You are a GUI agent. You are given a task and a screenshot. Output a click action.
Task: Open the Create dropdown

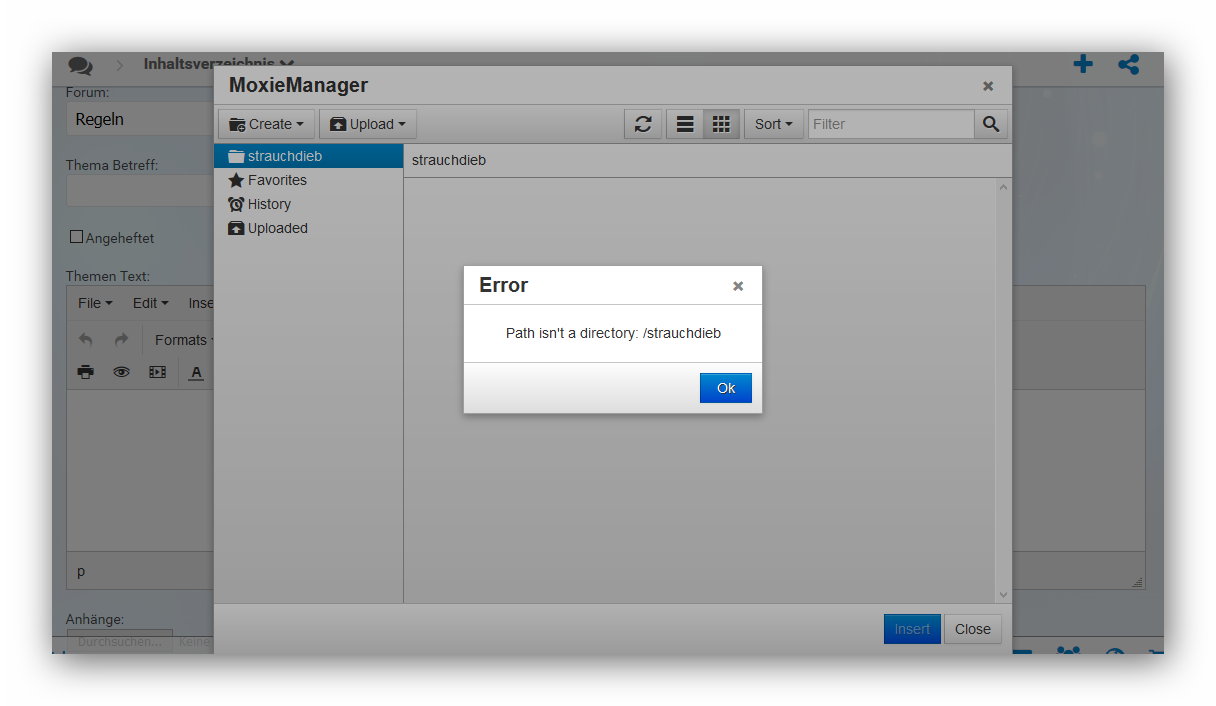tap(266, 124)
